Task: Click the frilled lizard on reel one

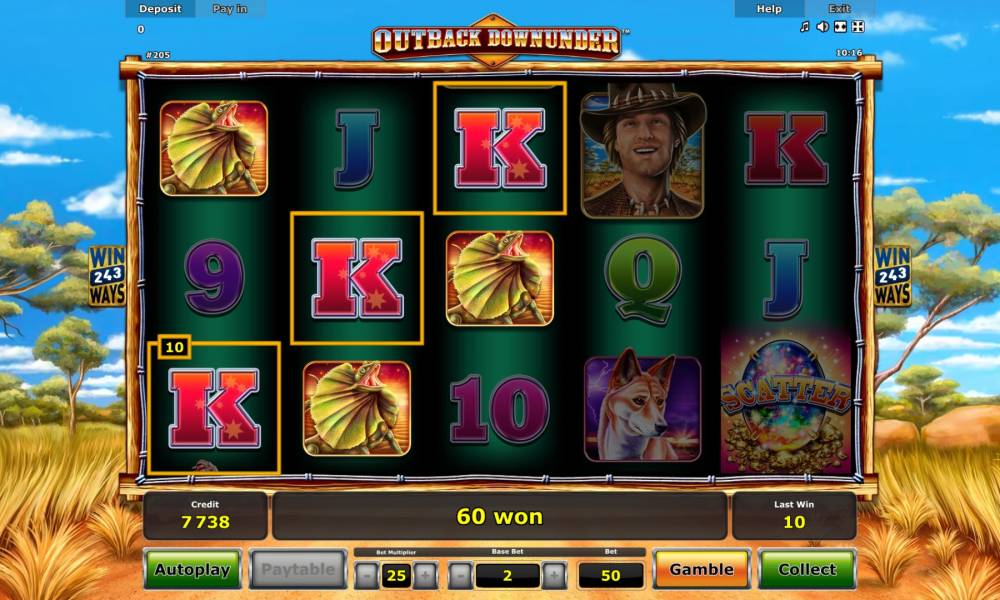Action: click(214, 148)
